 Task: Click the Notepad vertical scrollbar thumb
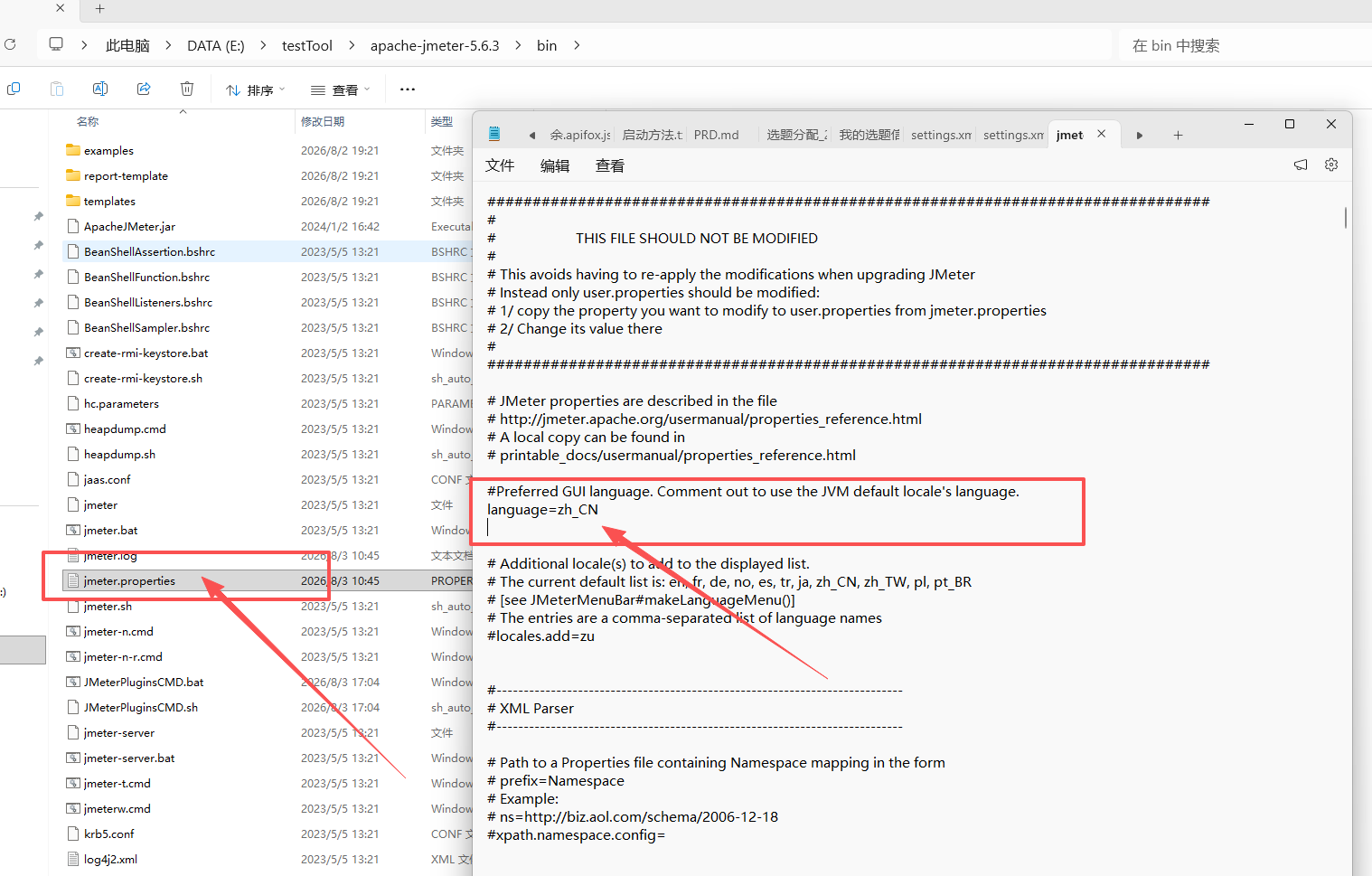(x=1346, y=217)
